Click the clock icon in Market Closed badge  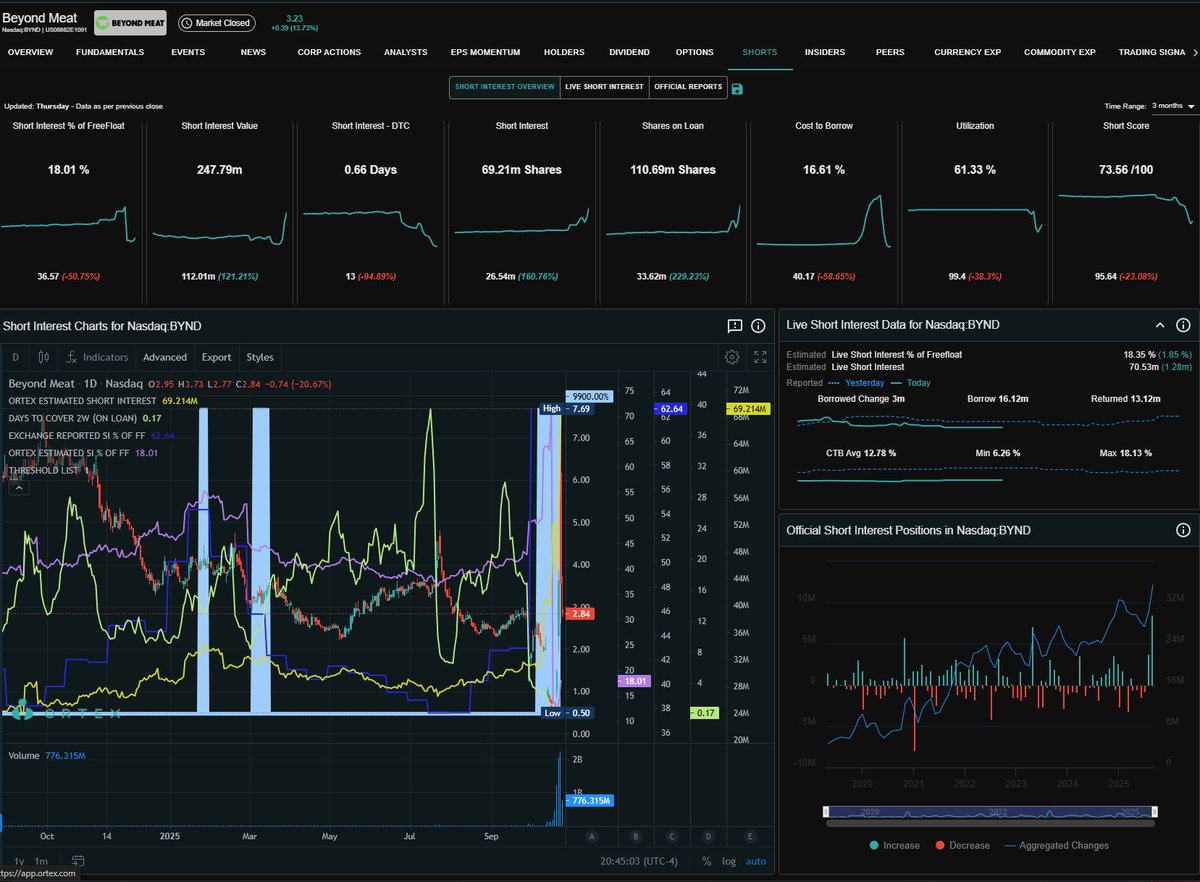188,23
